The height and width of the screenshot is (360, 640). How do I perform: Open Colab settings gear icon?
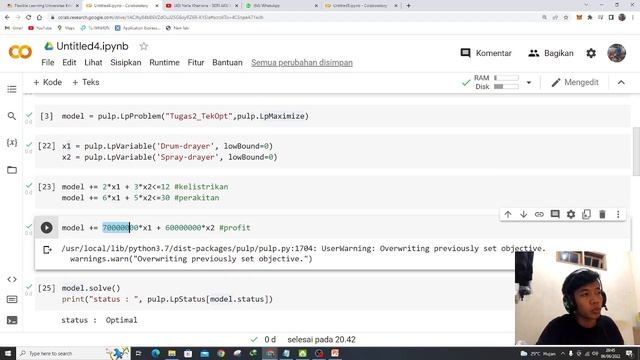tap(591, 53)
